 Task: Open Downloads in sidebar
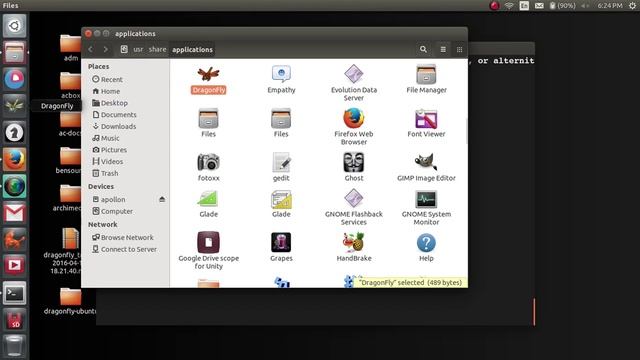tap(114, 127)
